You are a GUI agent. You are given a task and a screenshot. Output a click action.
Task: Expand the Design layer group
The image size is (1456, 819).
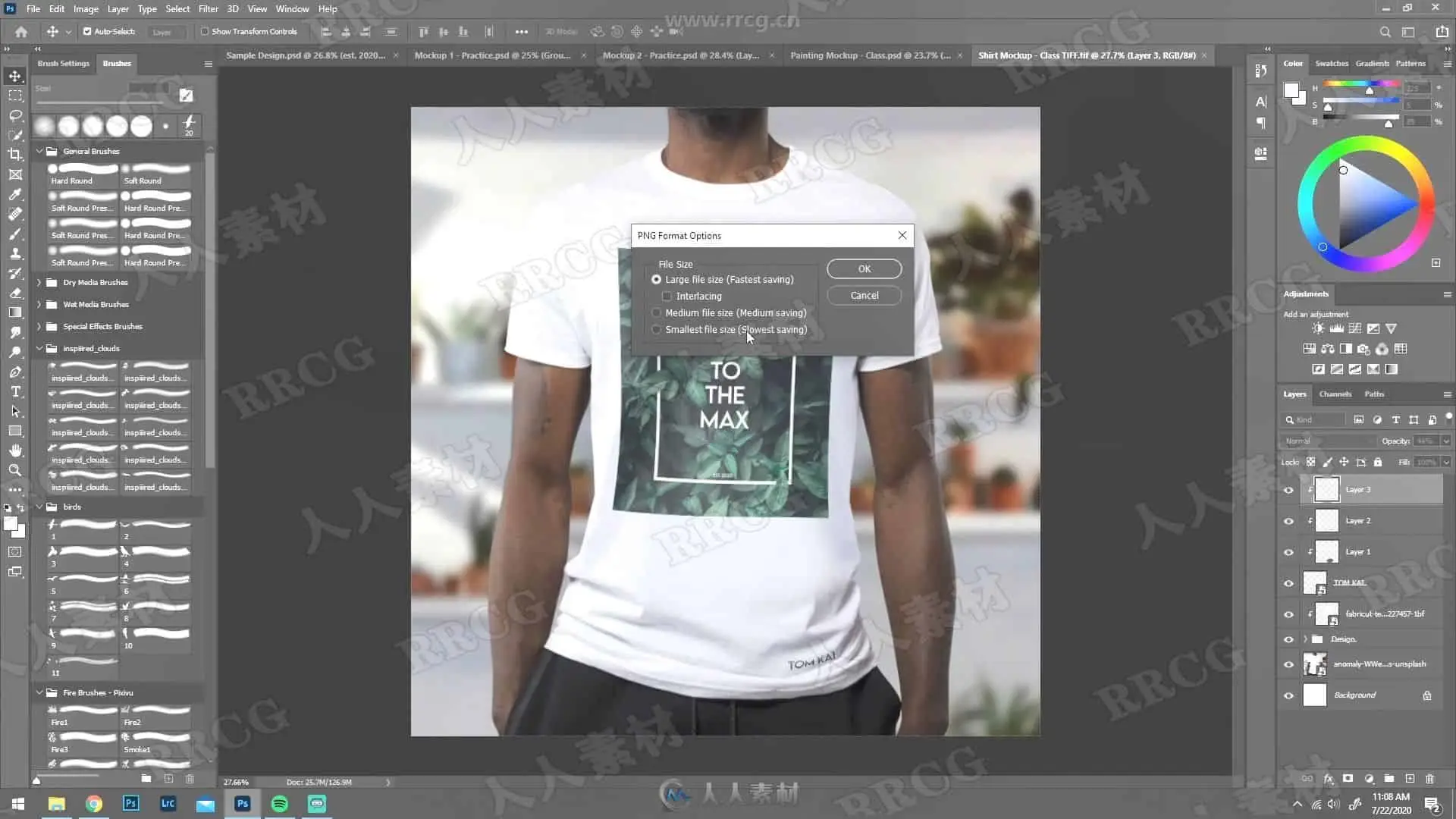click(x=1306, y=639)
